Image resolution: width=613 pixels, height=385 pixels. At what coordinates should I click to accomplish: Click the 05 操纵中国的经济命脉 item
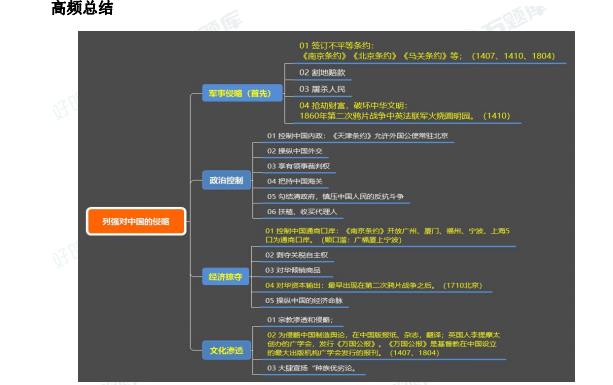(x=304, y=301)
